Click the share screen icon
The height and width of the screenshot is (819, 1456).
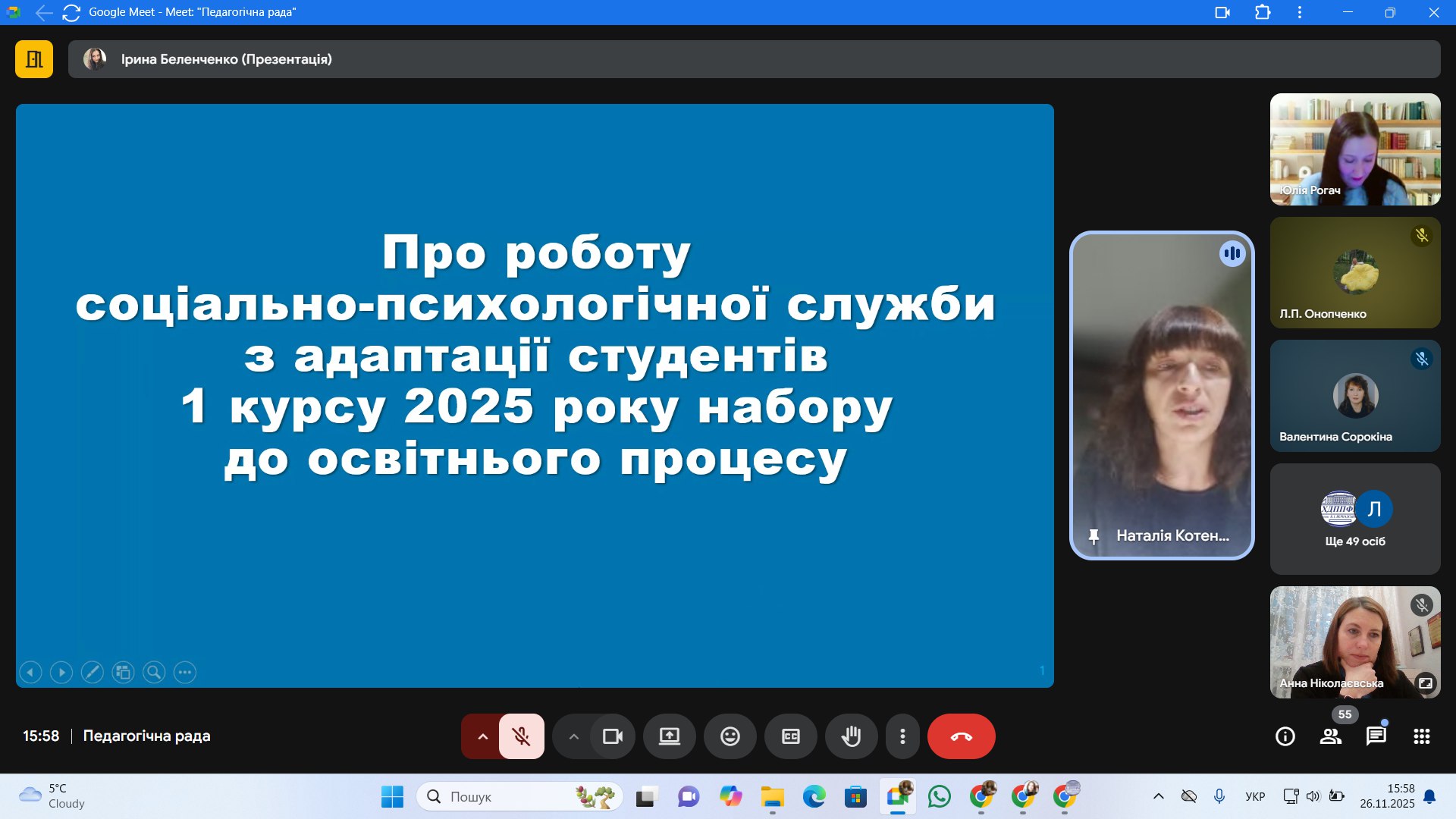coord(669,736)
